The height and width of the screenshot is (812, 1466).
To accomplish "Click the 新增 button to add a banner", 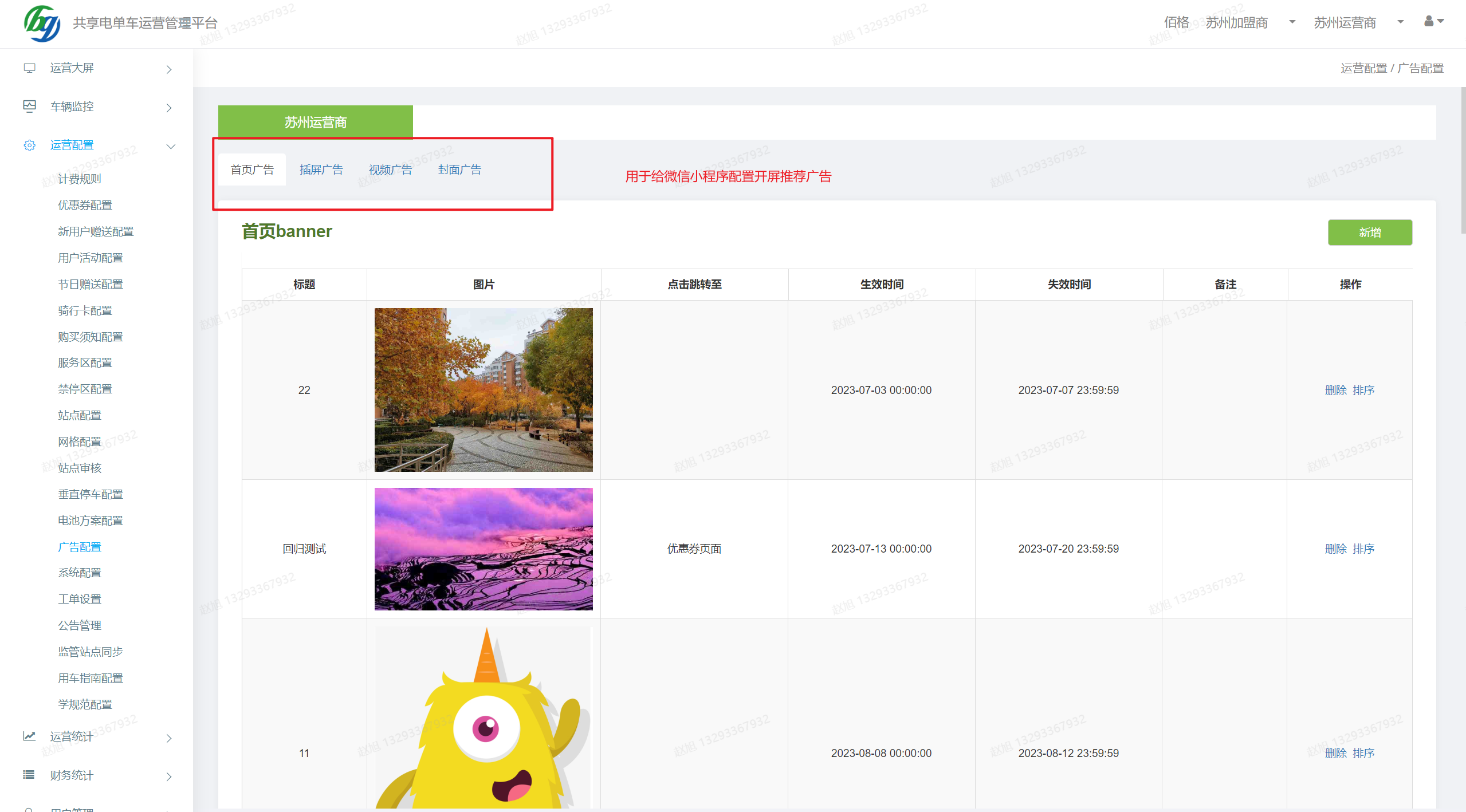I will click(x=1369, y=232).
